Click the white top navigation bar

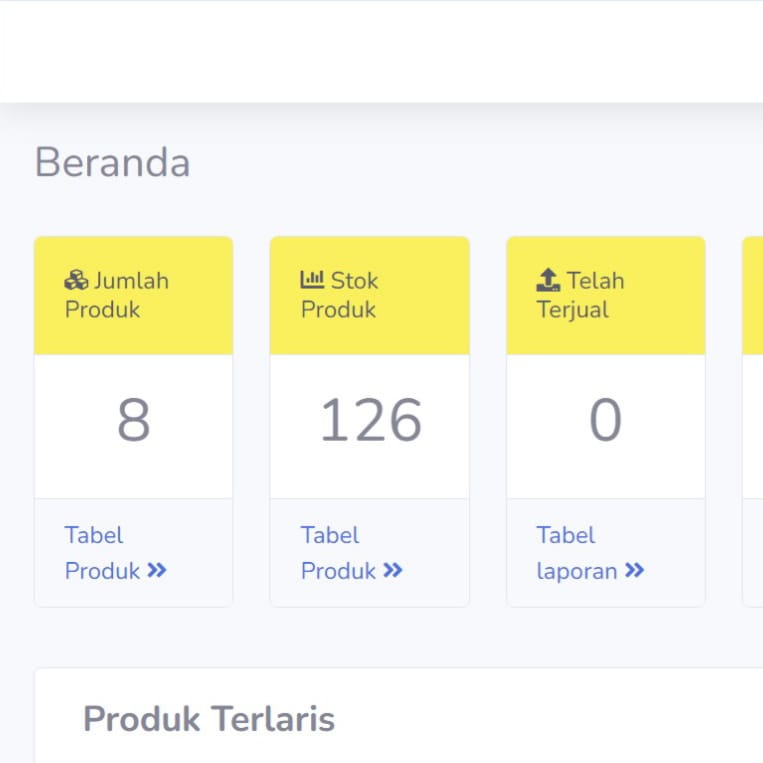pos(381,52)
